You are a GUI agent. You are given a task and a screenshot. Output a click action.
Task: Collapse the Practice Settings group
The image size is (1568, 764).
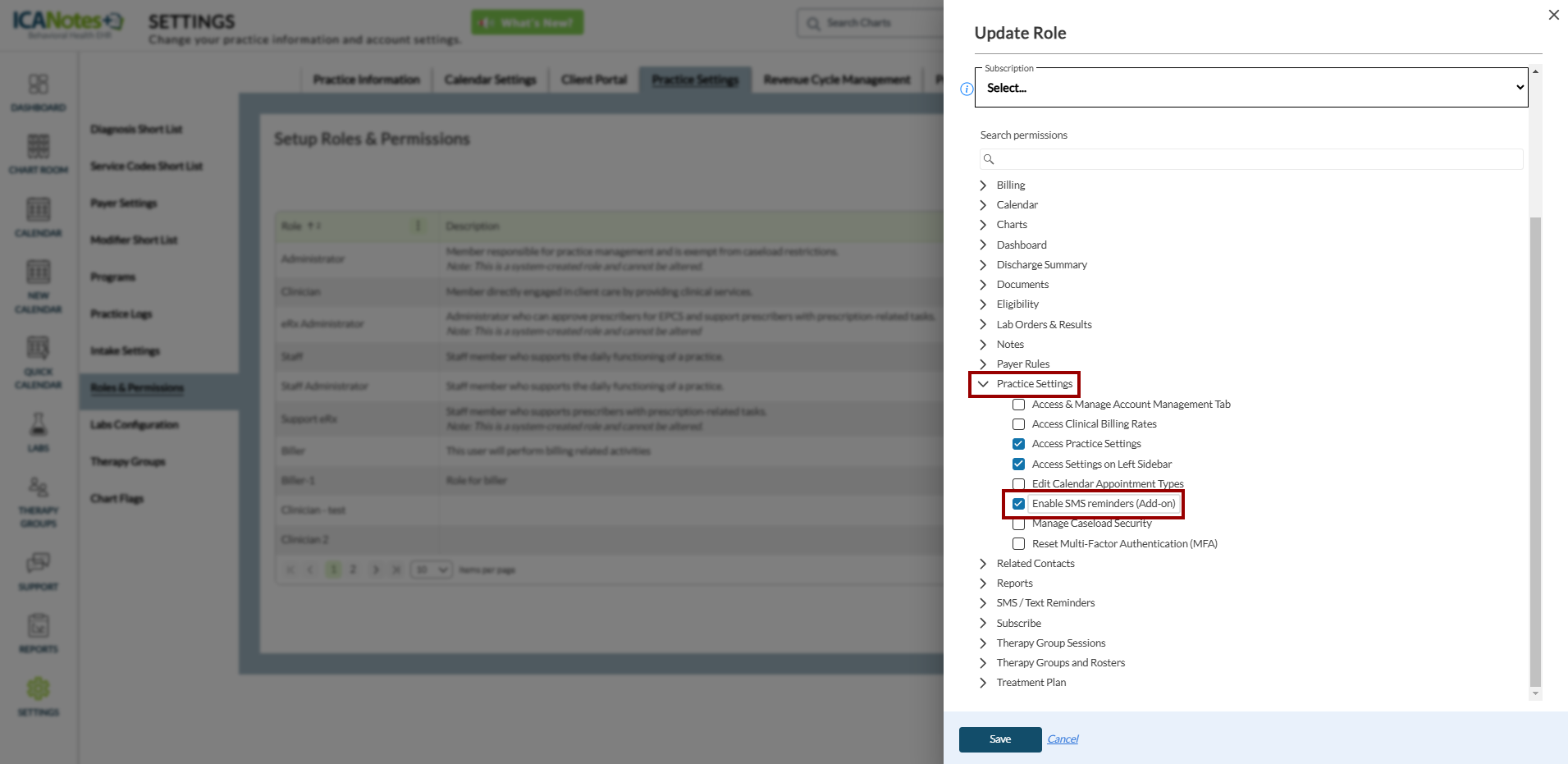click(x=983, y=384)
